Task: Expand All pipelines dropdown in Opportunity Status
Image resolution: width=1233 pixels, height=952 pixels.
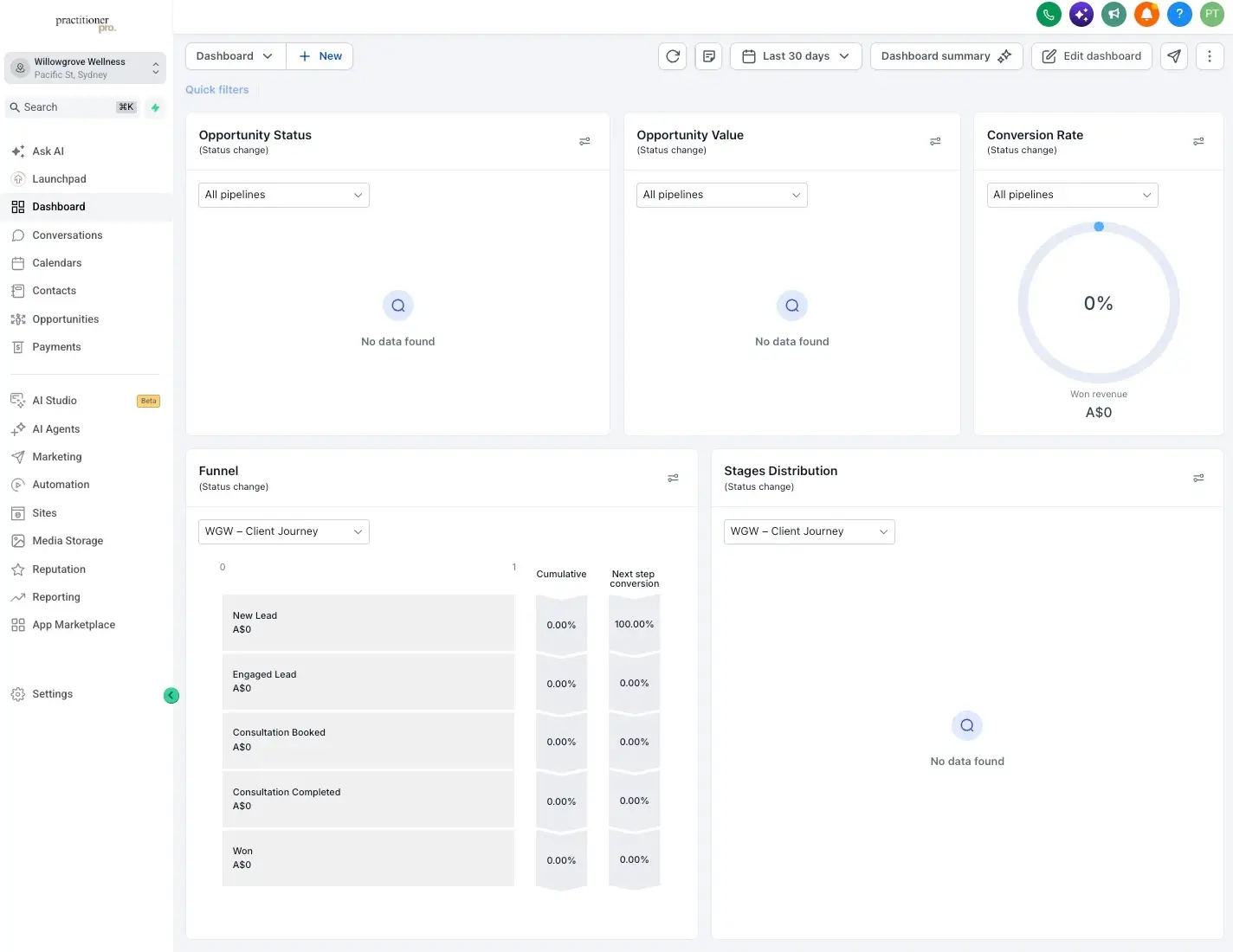Action: (x=284, y=195)
